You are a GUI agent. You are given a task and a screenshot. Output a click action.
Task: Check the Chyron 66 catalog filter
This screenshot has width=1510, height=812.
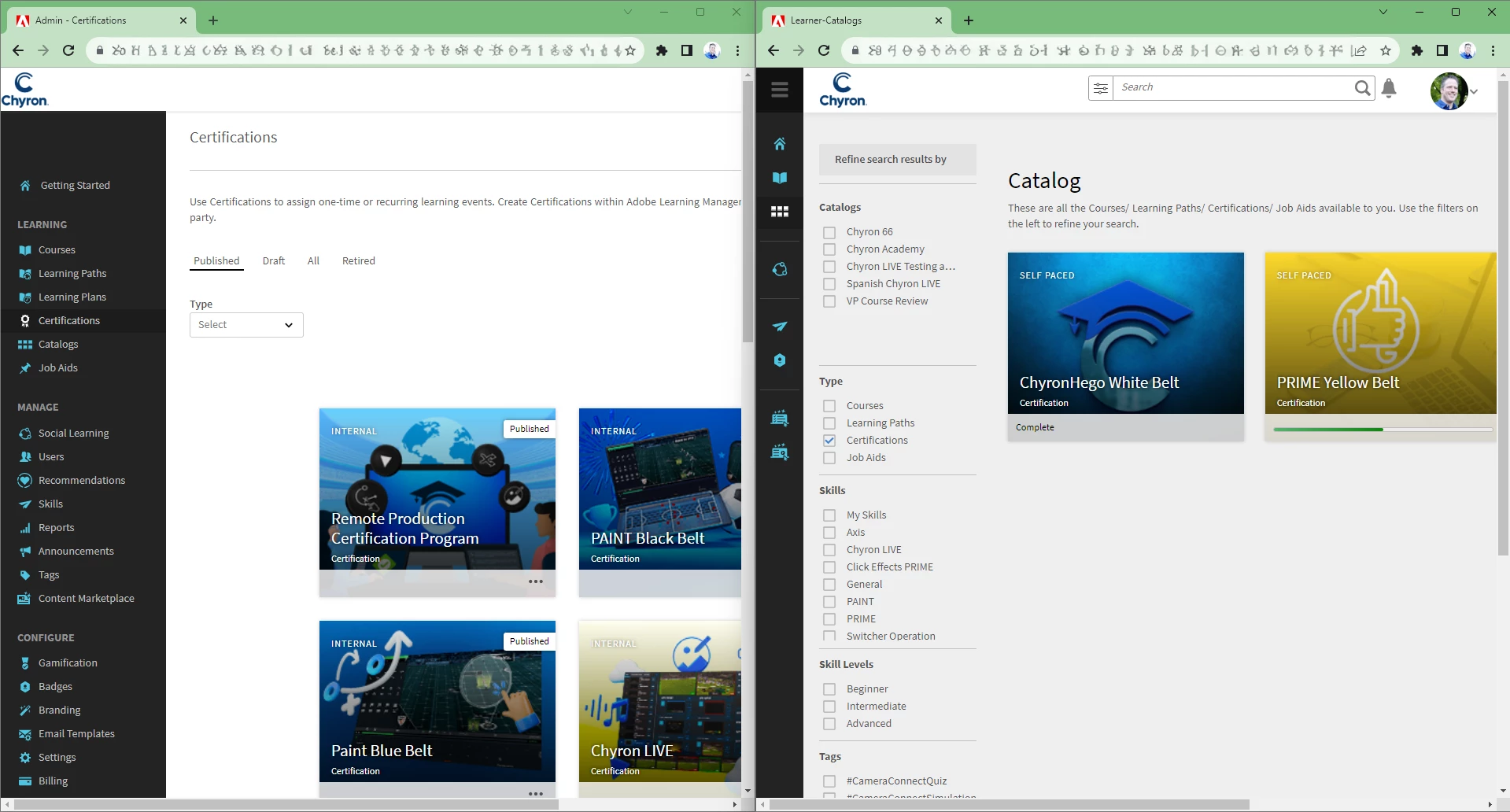829,233
